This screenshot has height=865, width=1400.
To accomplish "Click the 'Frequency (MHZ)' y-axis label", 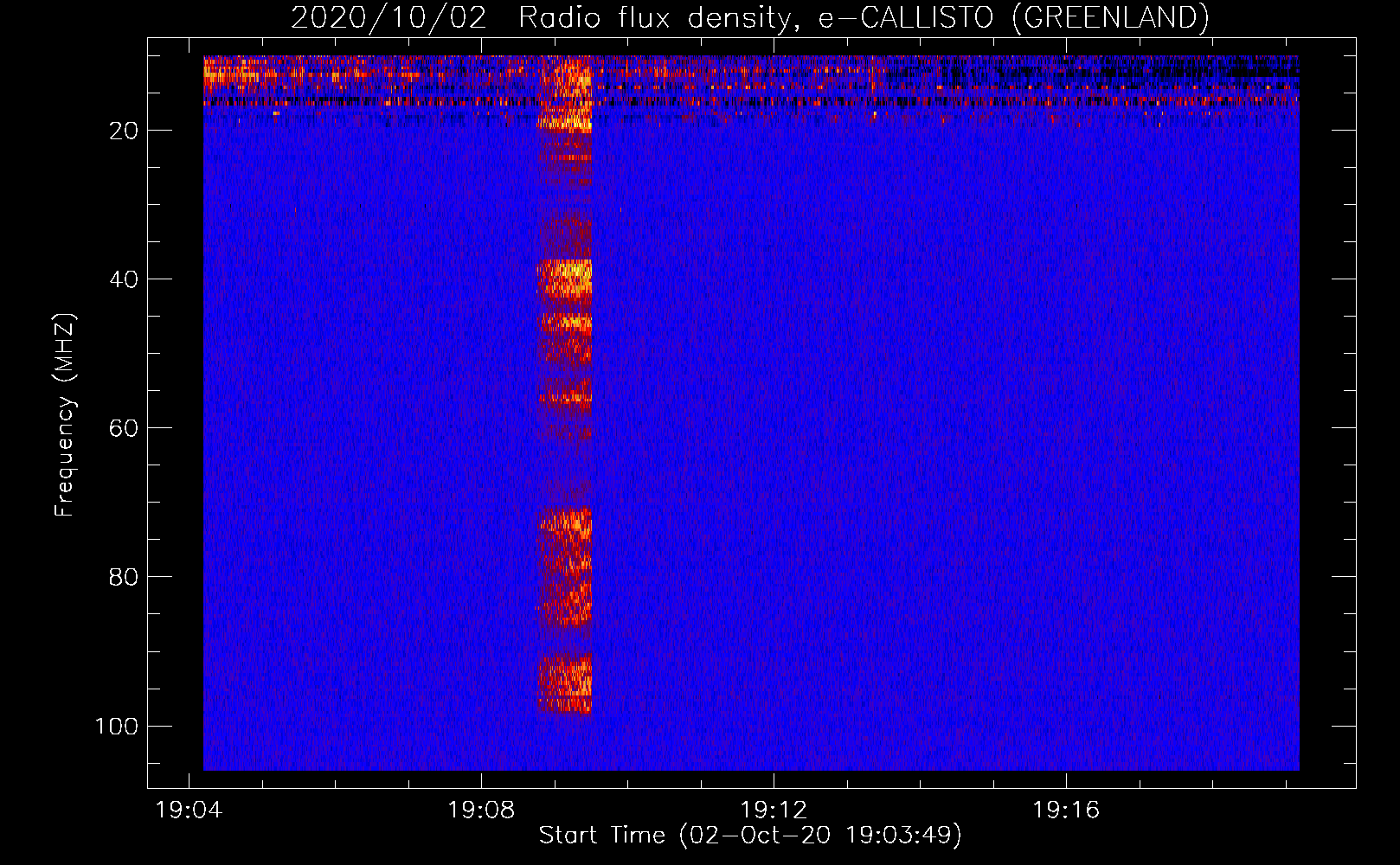I will click(x=65, y=414).
